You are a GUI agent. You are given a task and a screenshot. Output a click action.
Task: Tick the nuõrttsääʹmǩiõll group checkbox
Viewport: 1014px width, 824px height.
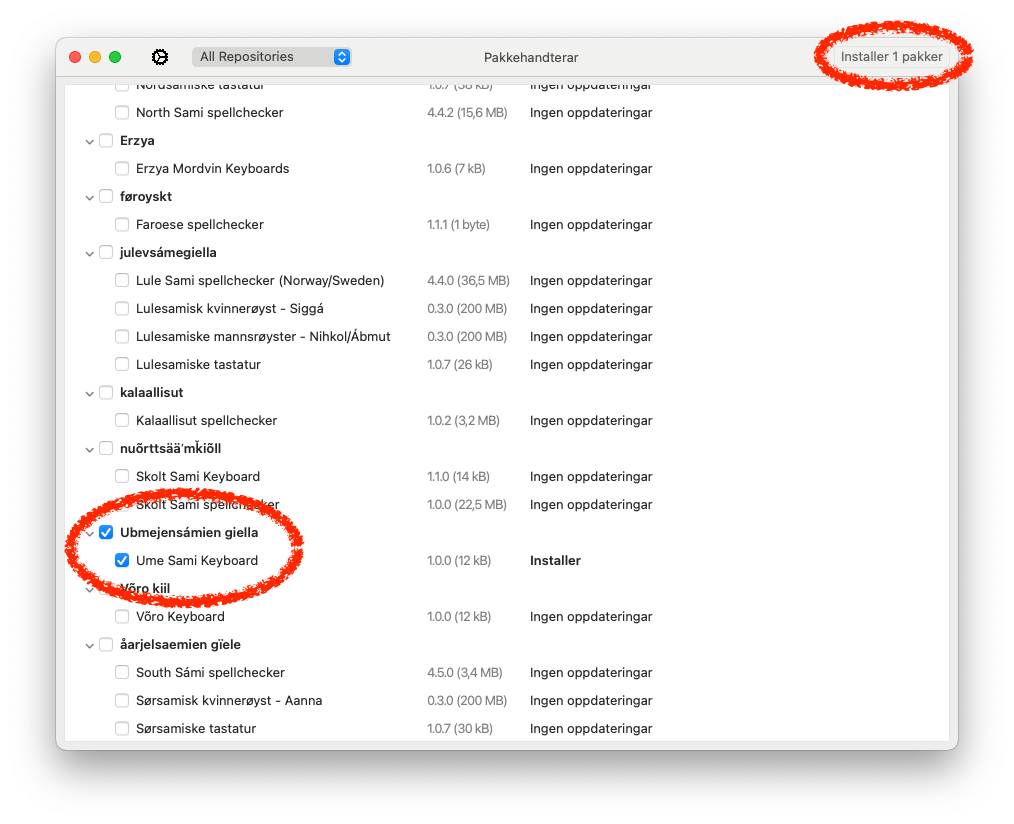pos(106,448)
